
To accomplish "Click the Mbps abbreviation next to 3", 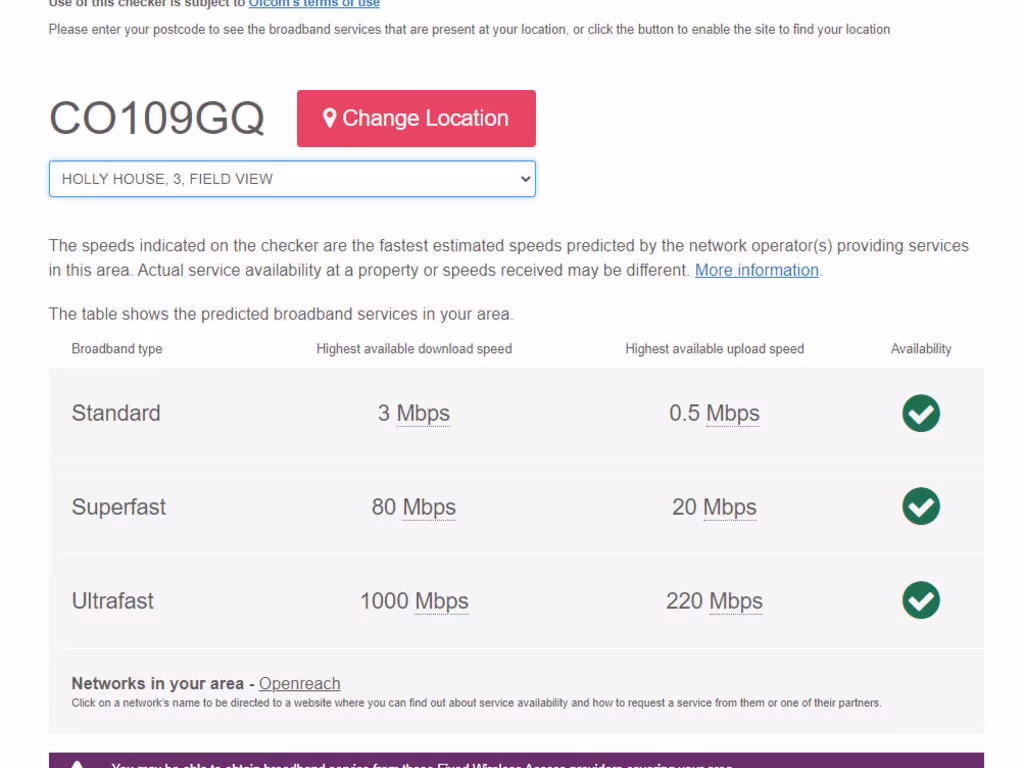I will 423,413.
